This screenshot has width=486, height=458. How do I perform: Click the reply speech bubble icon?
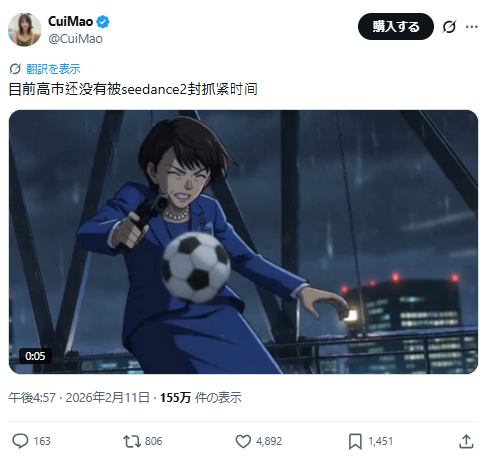tap(20, 441)
